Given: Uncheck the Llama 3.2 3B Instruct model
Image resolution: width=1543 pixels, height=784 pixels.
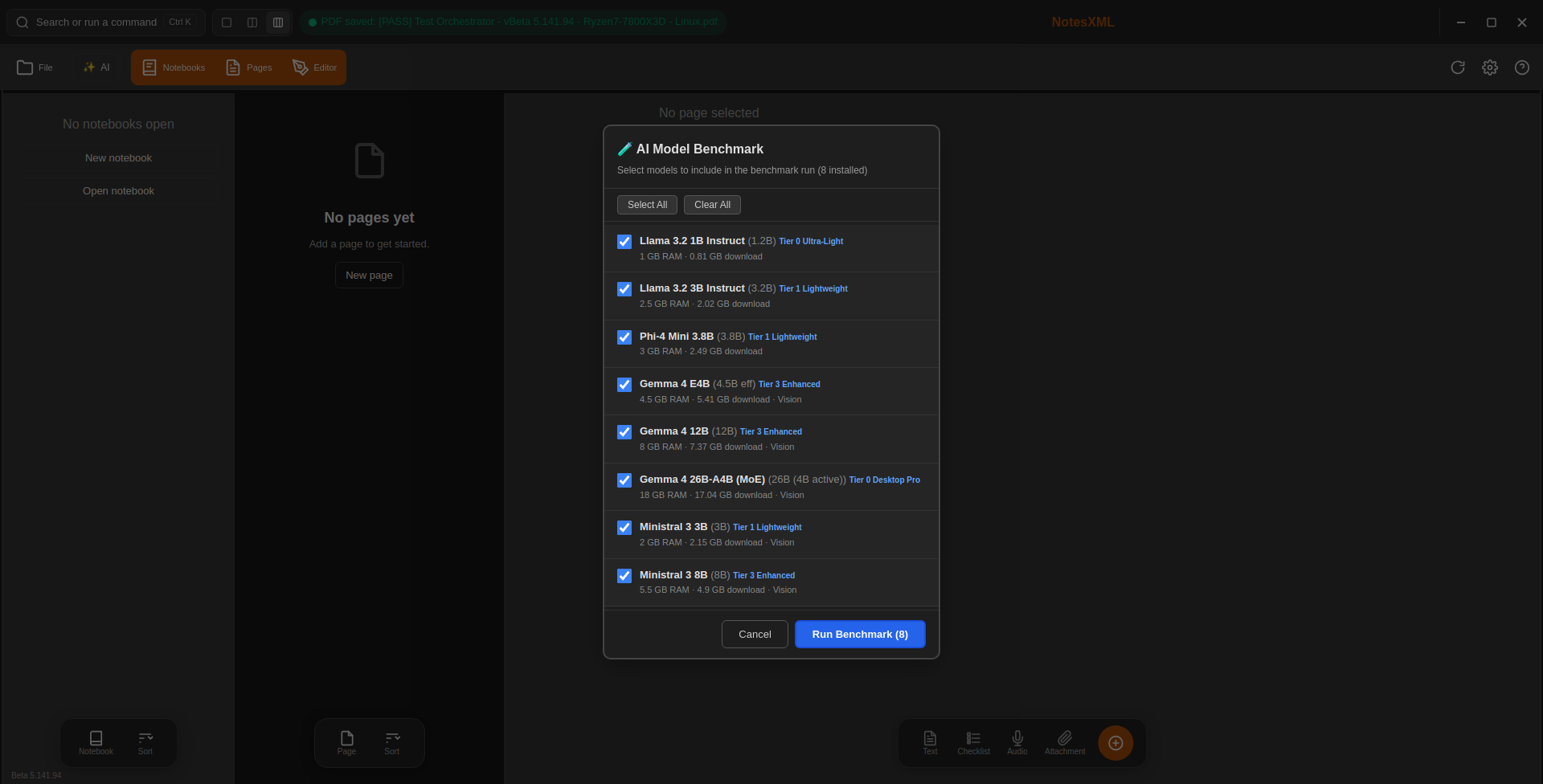Looking at the screenshot, I should coord(624,289).
